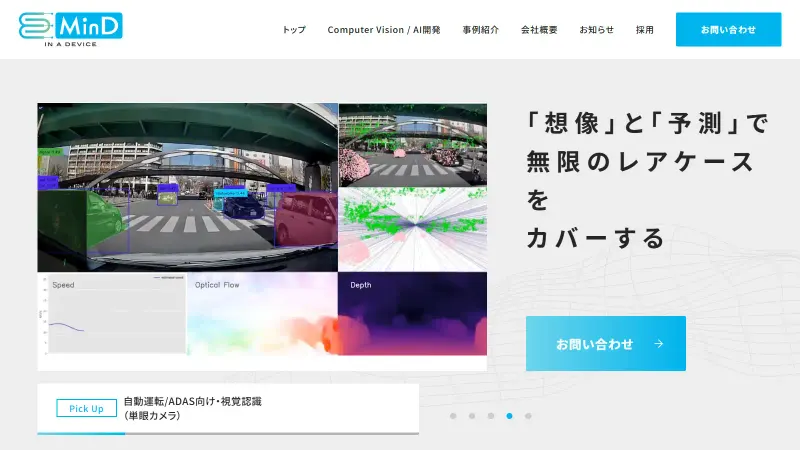The height and width of the screenshot is (450, 800).
Task: Select the second carousel dot
Action: tap(472, 416)
